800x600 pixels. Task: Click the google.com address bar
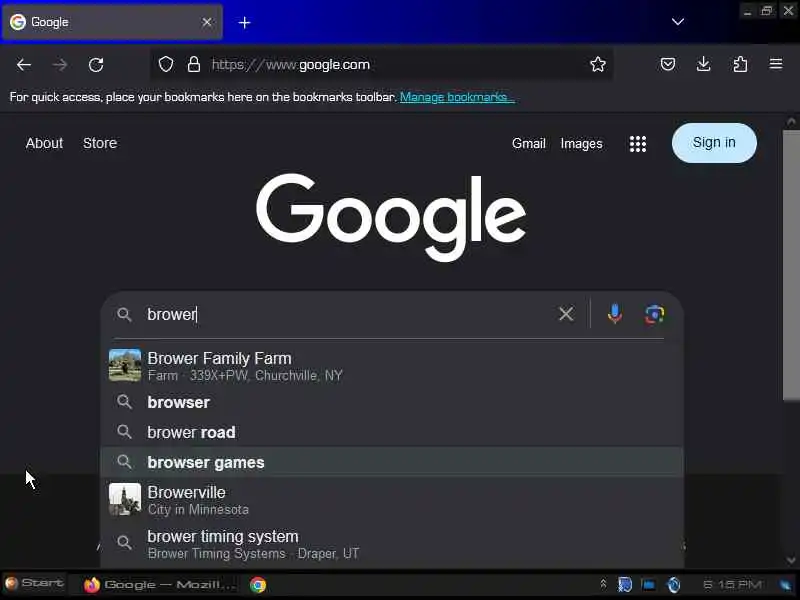(x=382, y=64)
